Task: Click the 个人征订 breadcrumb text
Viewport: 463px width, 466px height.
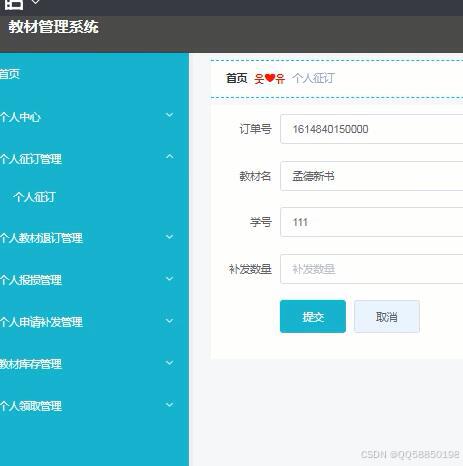Action: pyautogui.click(x=314, y=78)
